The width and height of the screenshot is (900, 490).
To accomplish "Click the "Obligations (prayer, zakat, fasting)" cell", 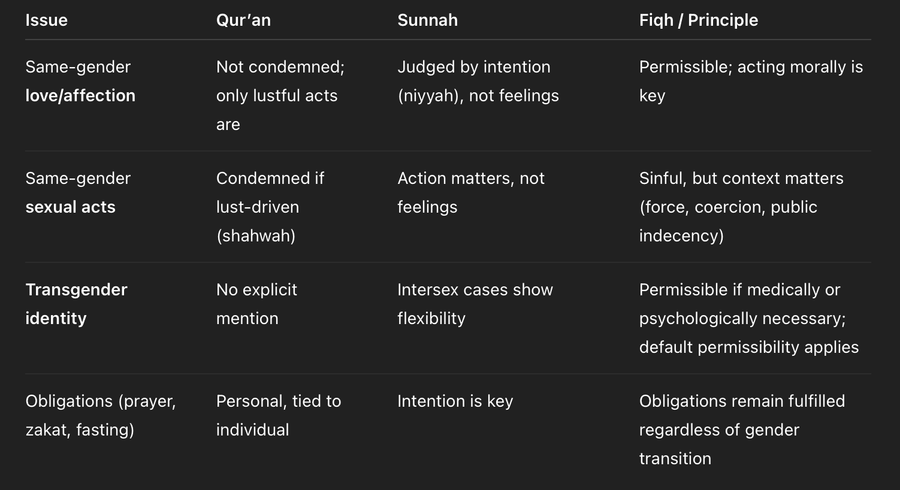I will (x=100, y=415).
